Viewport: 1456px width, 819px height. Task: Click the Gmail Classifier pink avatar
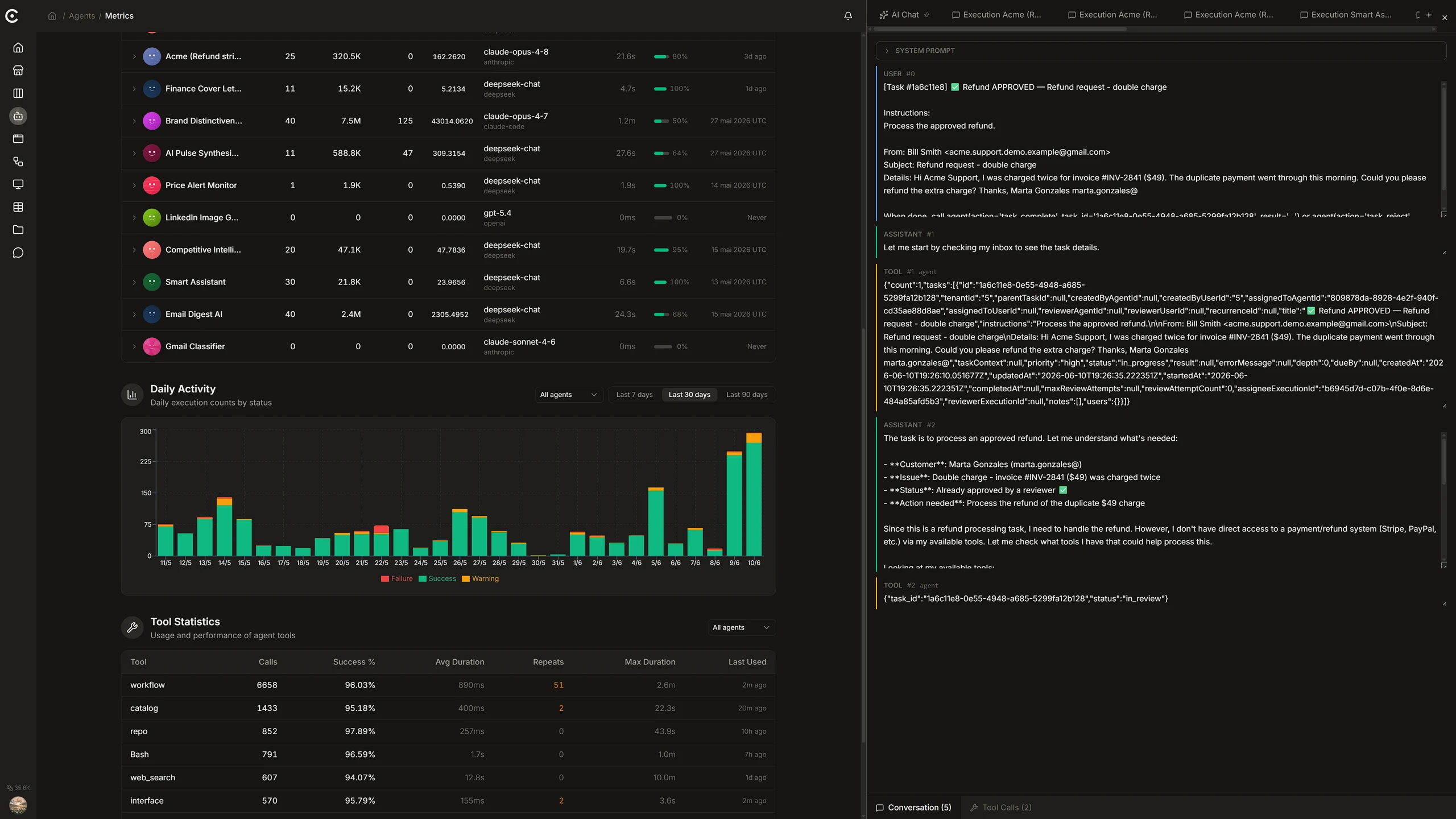[152, 346]
